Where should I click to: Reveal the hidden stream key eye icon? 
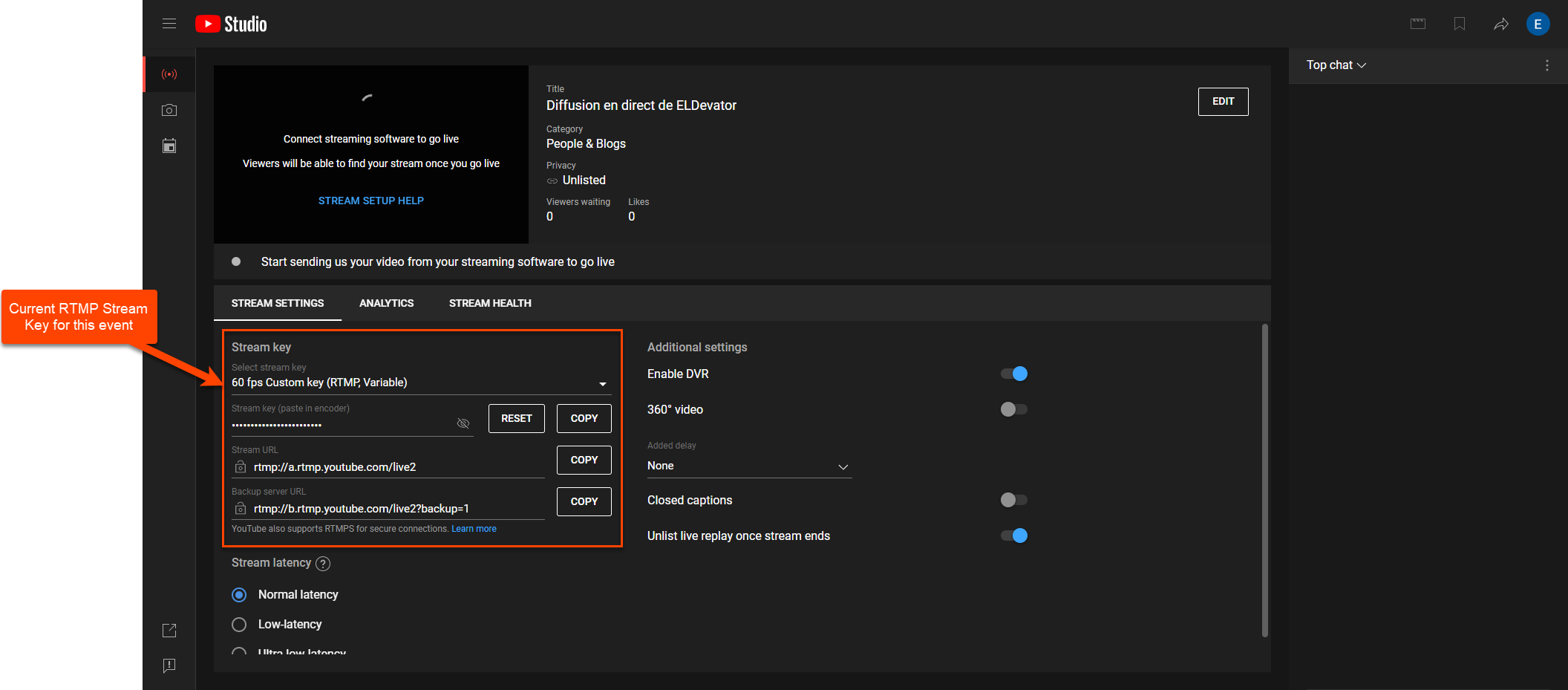[463, 423]
